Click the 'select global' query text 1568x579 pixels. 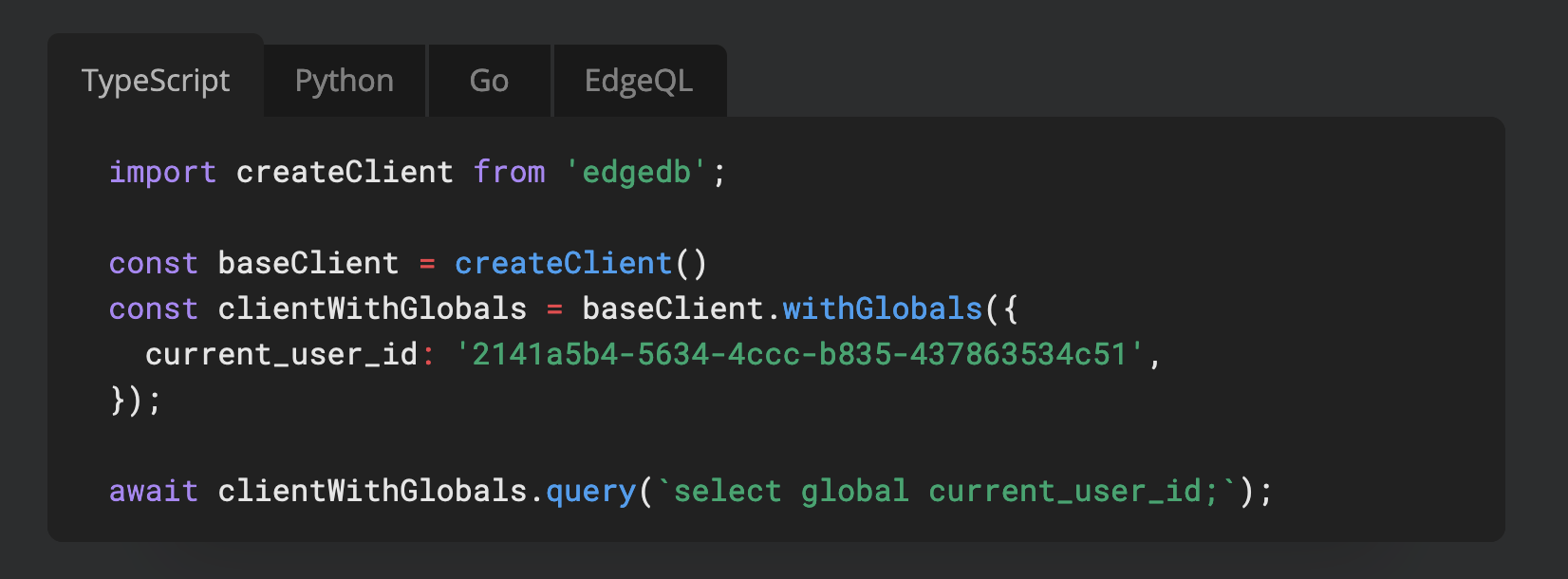[790, 491]
